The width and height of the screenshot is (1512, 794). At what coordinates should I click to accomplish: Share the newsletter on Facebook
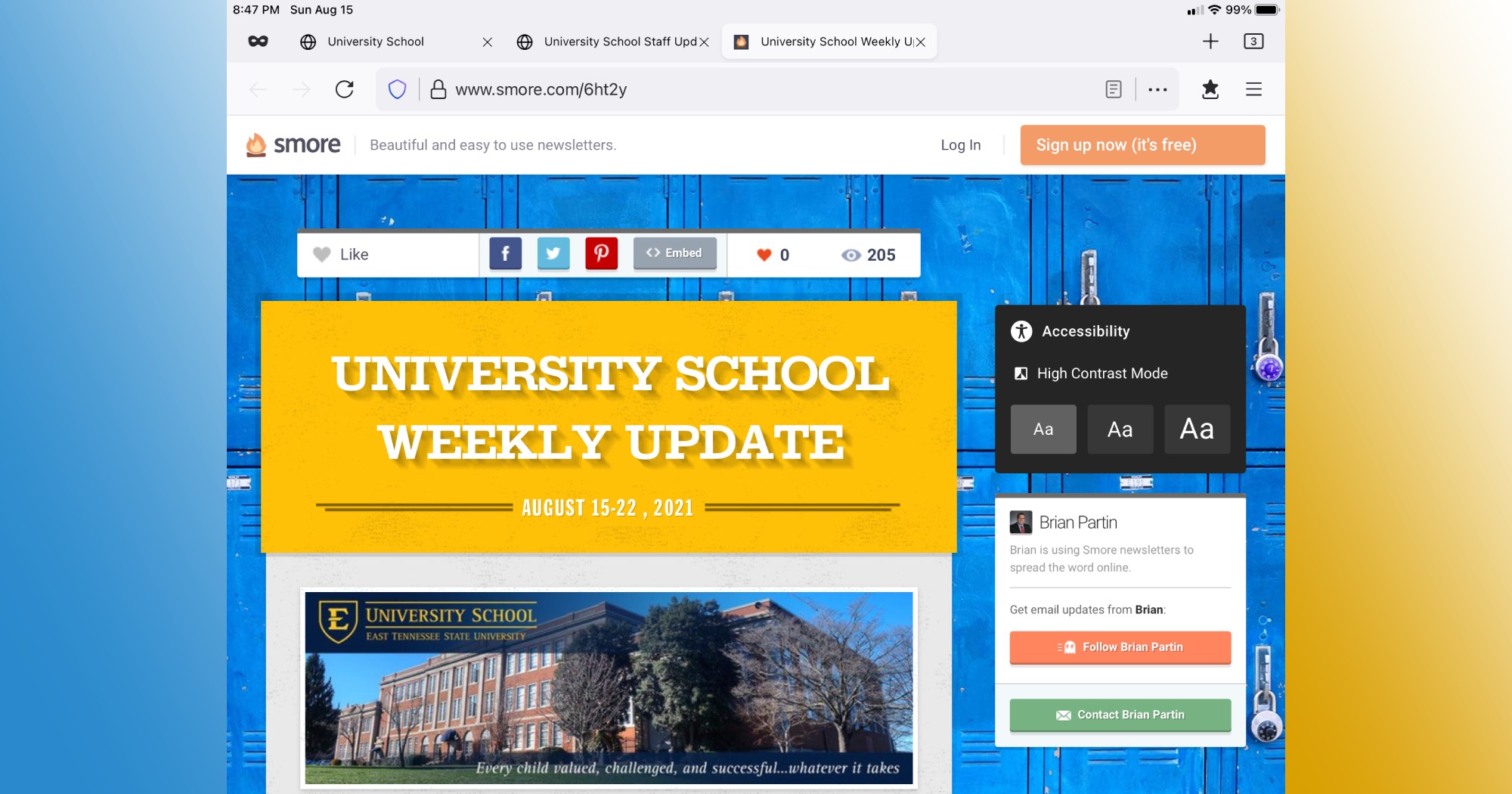(505, 253)
